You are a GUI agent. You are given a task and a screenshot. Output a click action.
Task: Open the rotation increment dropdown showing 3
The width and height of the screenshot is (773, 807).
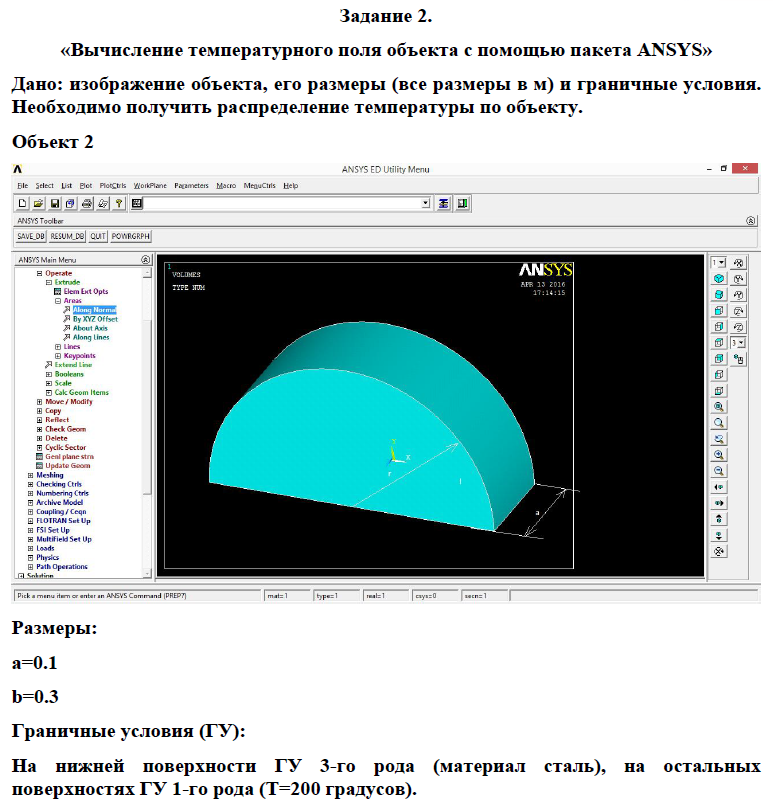[x=739, y=343]
